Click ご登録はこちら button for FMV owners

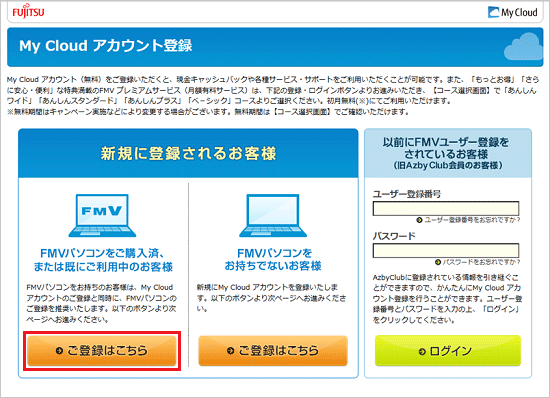point(102,350)
